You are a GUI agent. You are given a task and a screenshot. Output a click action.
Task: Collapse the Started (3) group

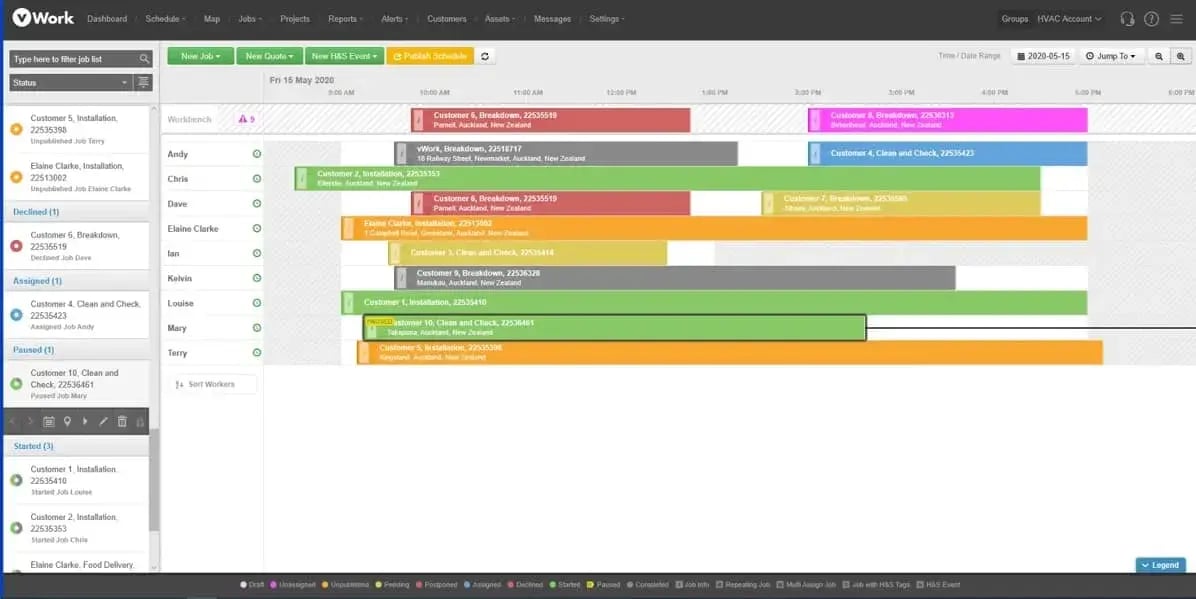click(x=33, y=446)
